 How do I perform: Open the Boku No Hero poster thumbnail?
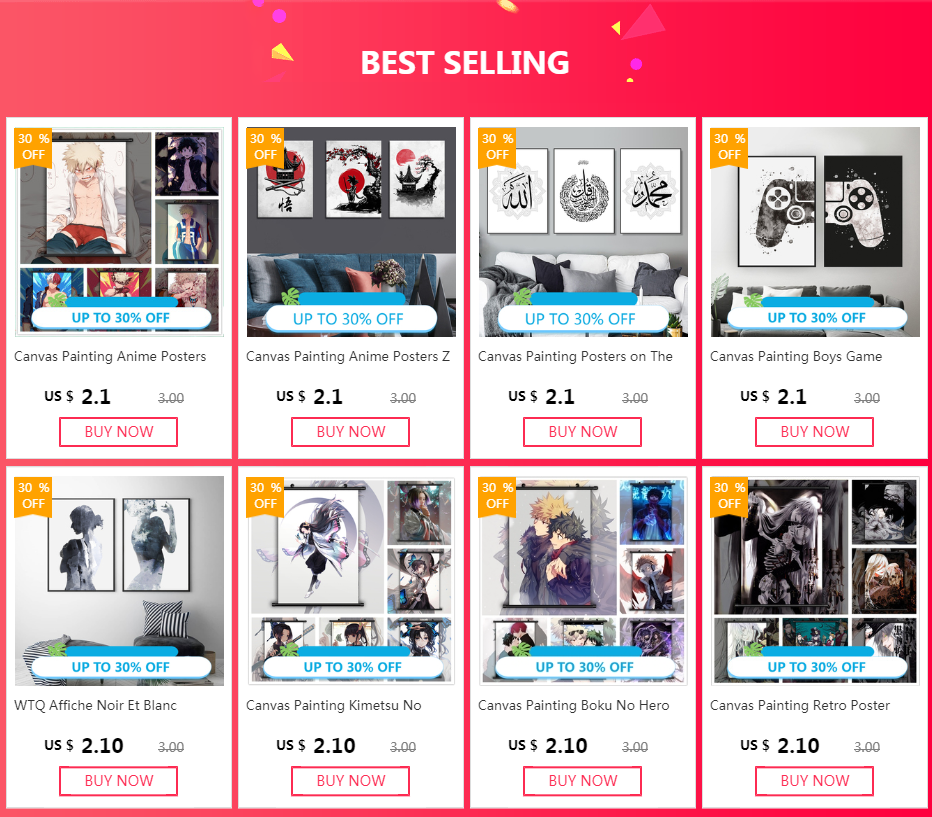click(x=583, y=581)
